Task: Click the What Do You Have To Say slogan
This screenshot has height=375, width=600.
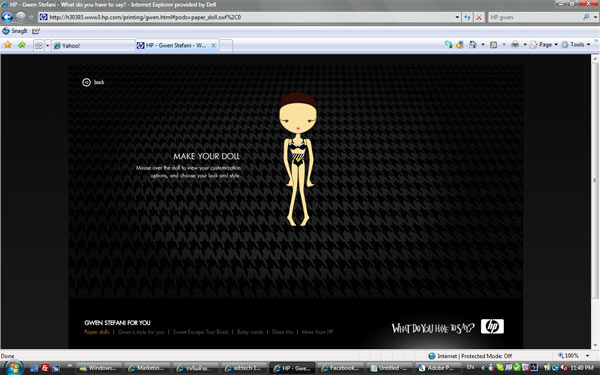Action: pyautogui.click(x=433, y=328)
